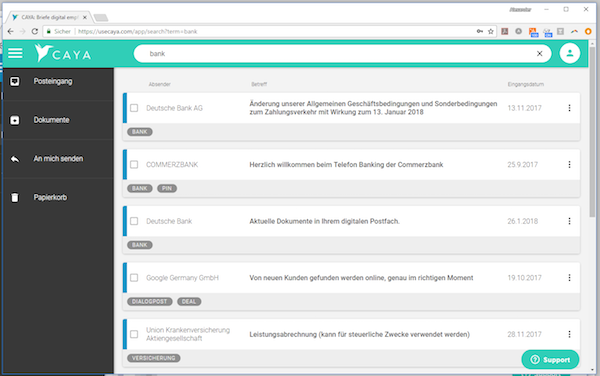
Task: Check the Deutsche Bank Postfach letter checkbox
Action: pos(134,221)
